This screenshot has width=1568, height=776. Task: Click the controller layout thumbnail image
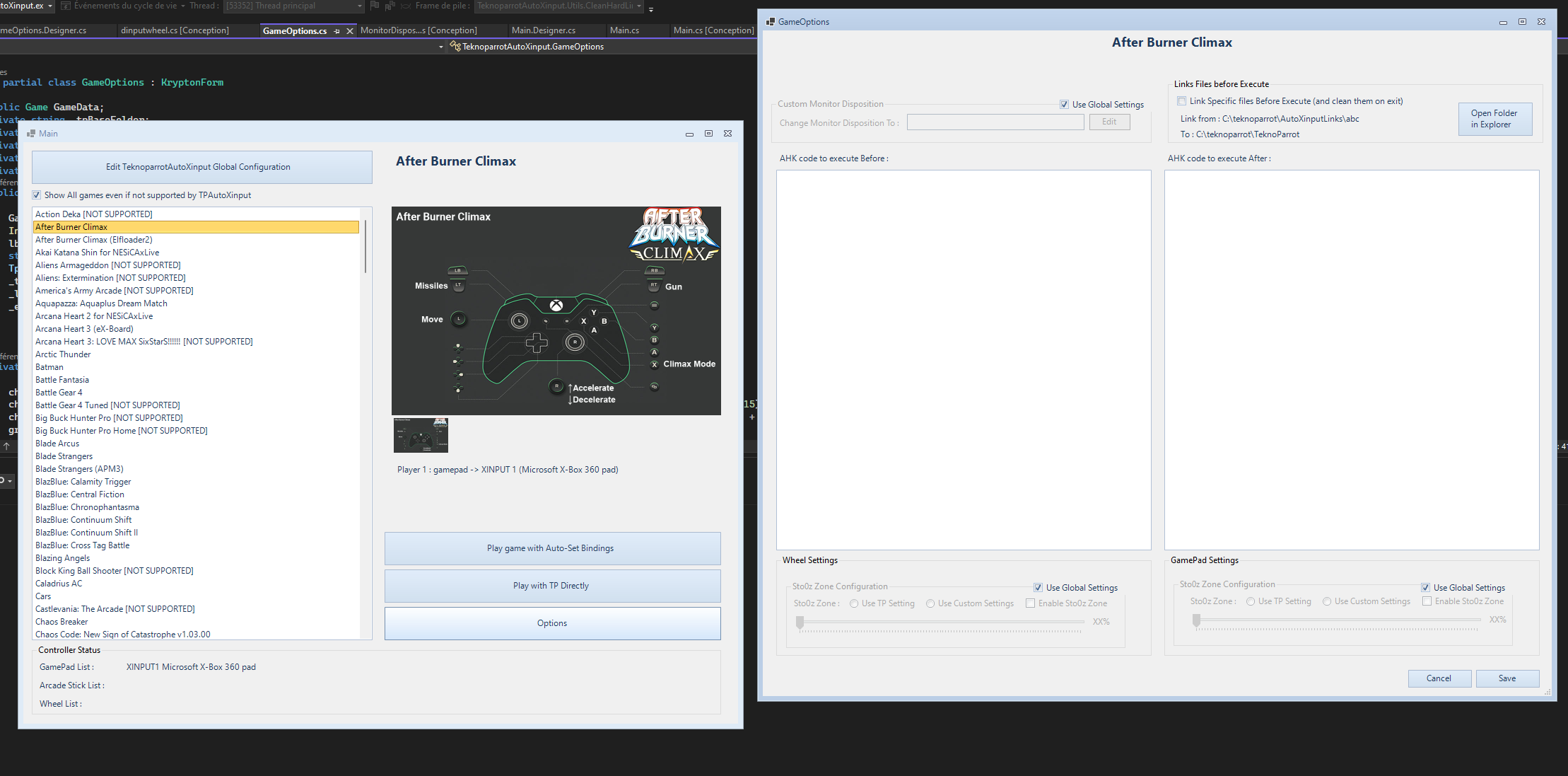click(x=421, y=435)
